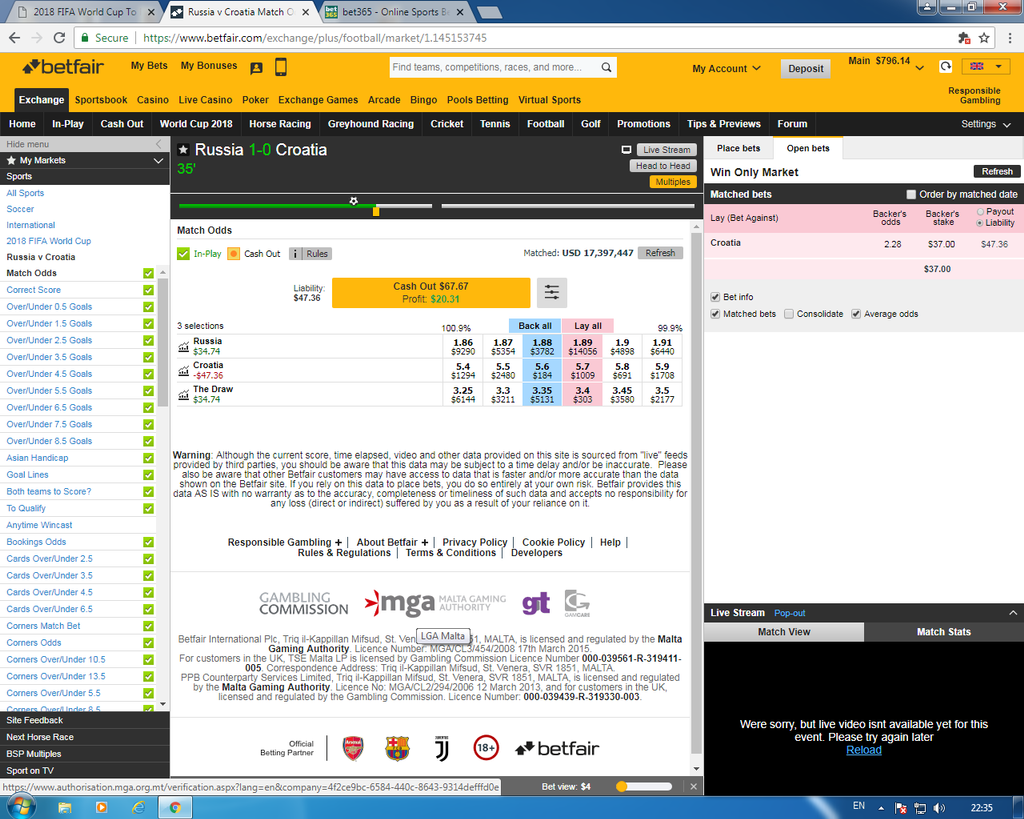Open the chart icon for The Draw
The height and width of the screenshot is (819, 1024).
click(184, 394)
